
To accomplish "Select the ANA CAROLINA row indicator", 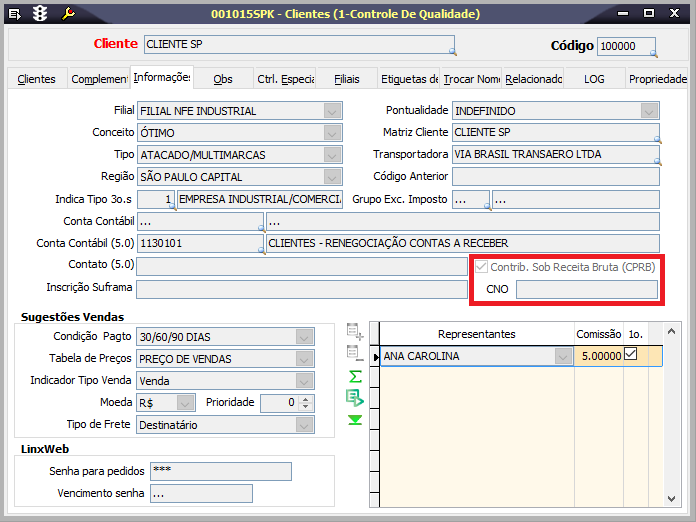I will click(x=375, y=356).
